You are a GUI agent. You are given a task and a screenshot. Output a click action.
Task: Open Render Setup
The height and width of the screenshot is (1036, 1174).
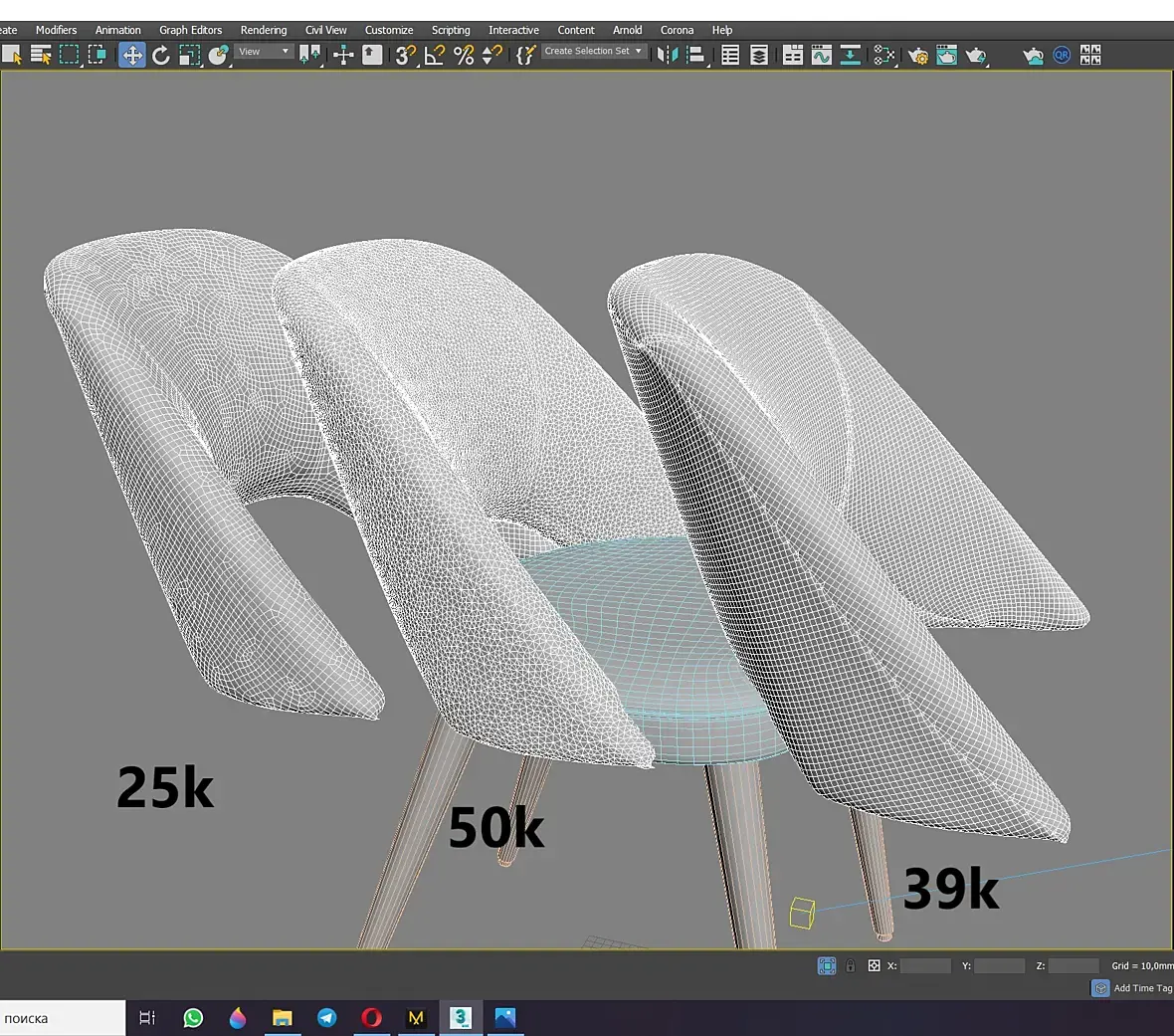918,55
